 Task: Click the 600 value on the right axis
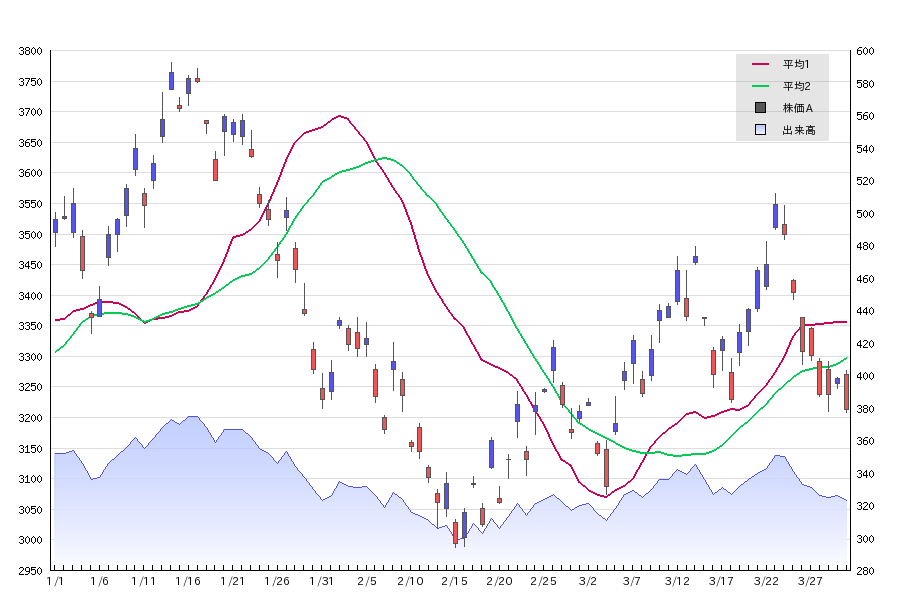(x=865, y=51)
